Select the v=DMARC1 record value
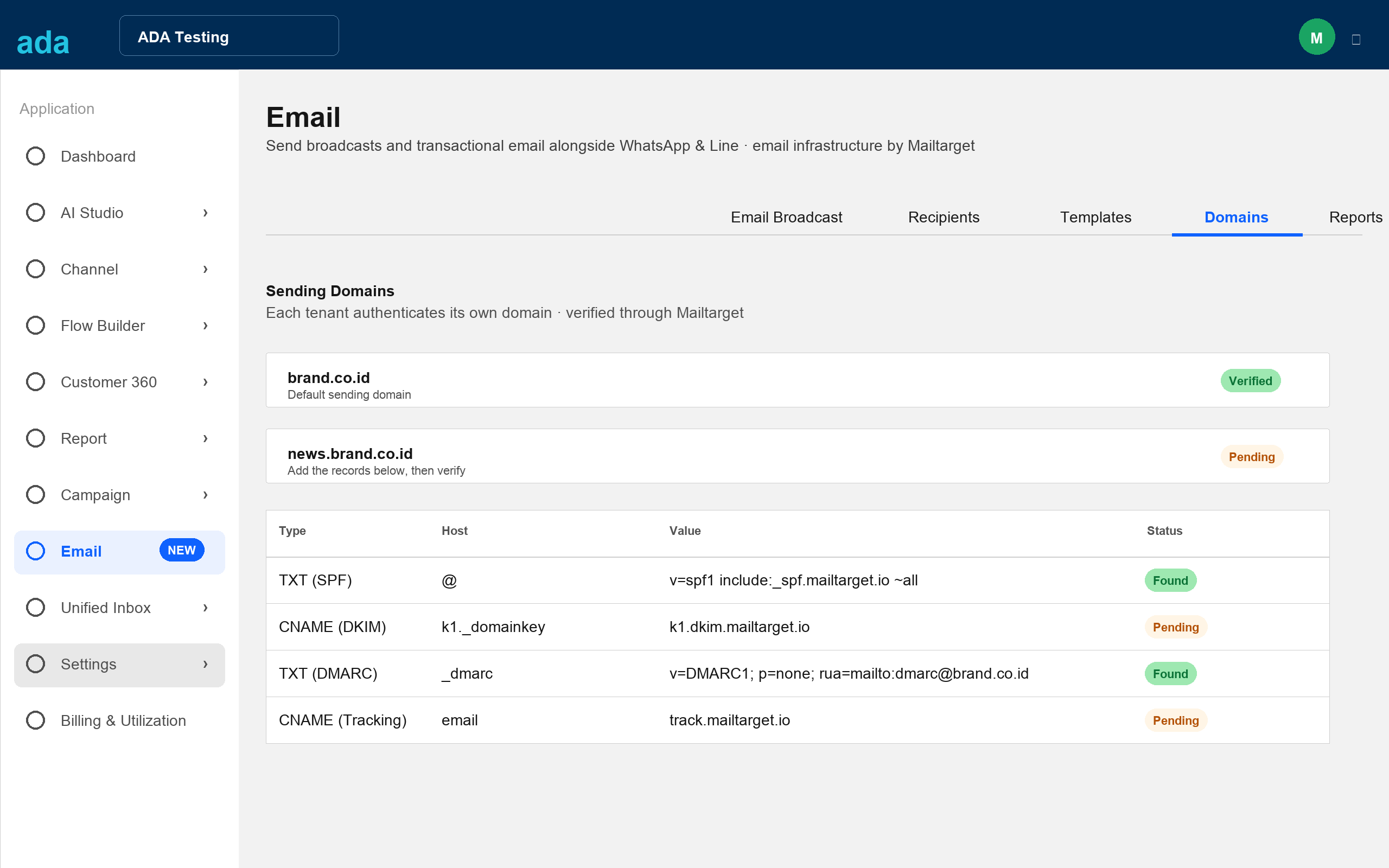1389x868 pixels. (x=849, y=673)
